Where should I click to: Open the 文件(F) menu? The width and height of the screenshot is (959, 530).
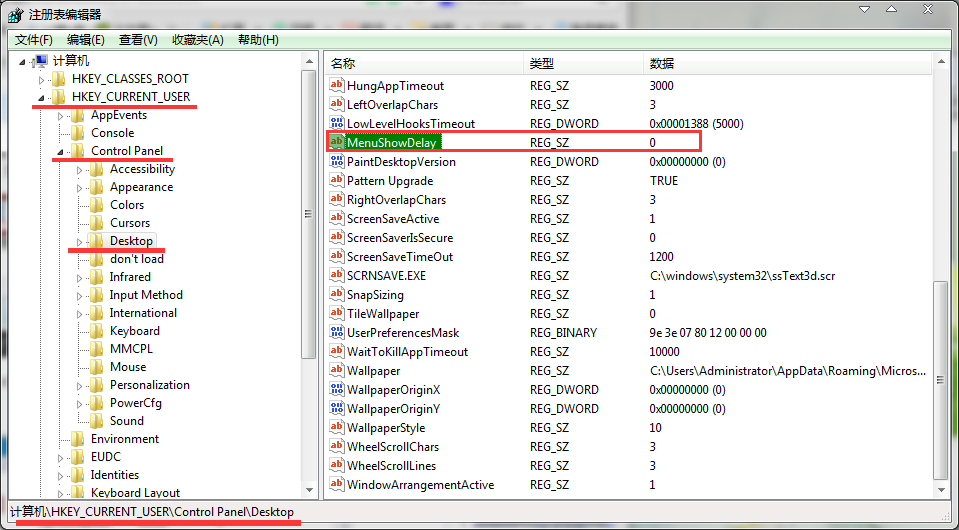point(34,40)
